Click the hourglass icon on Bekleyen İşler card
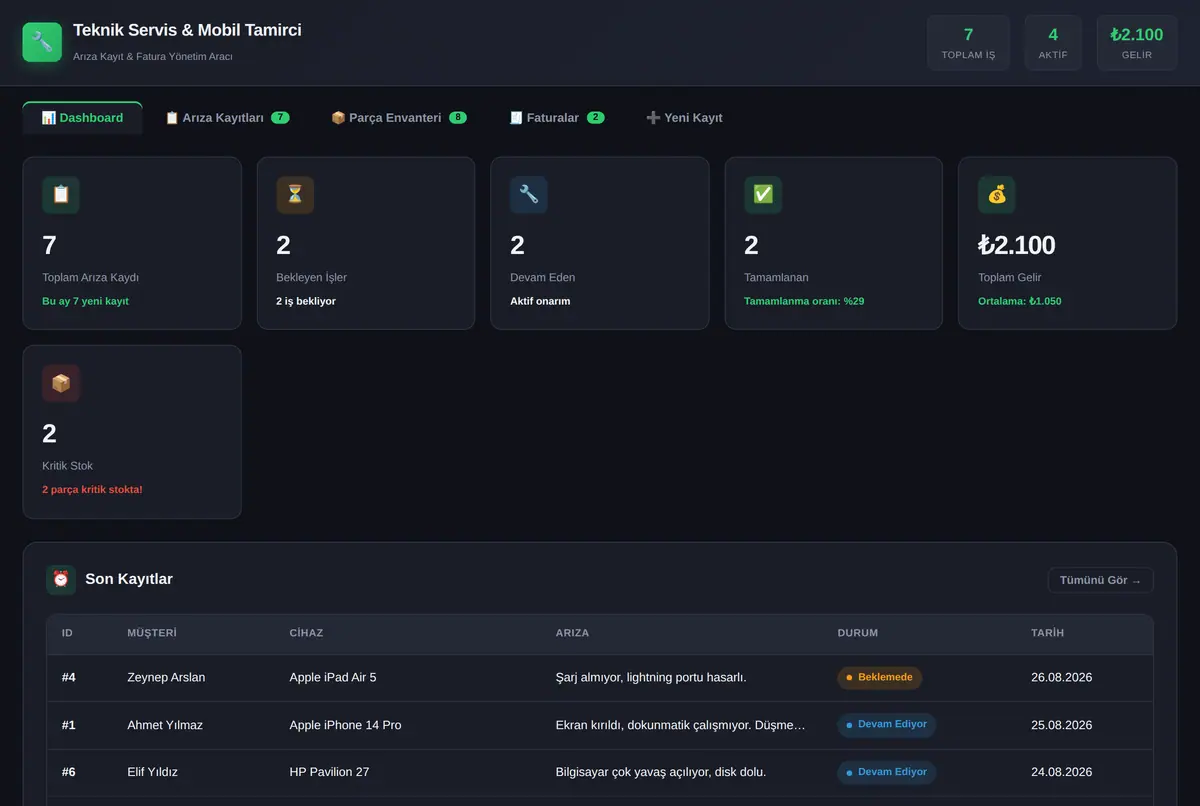The width and height of the screenshot is (1200, 806). (x=295, y=195)
